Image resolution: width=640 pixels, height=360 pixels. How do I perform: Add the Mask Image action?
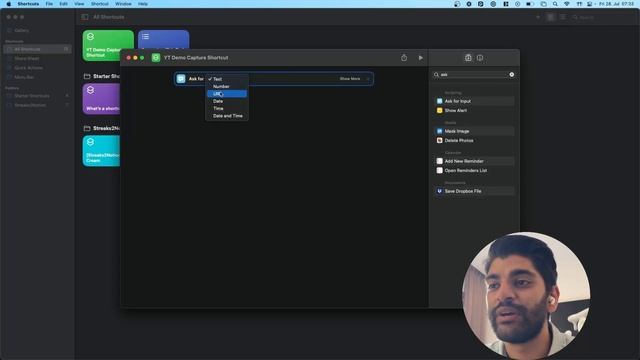click(x=474, y=131)
